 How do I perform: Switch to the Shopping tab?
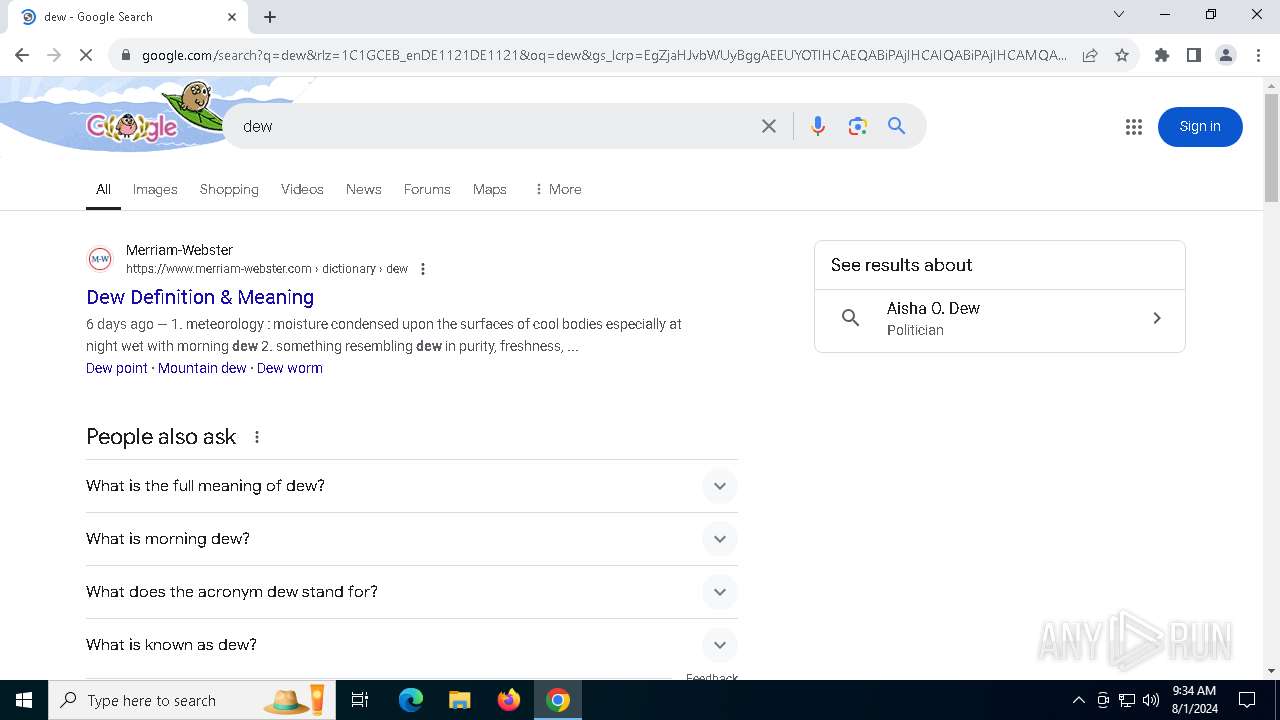click(x=229, y=189)
